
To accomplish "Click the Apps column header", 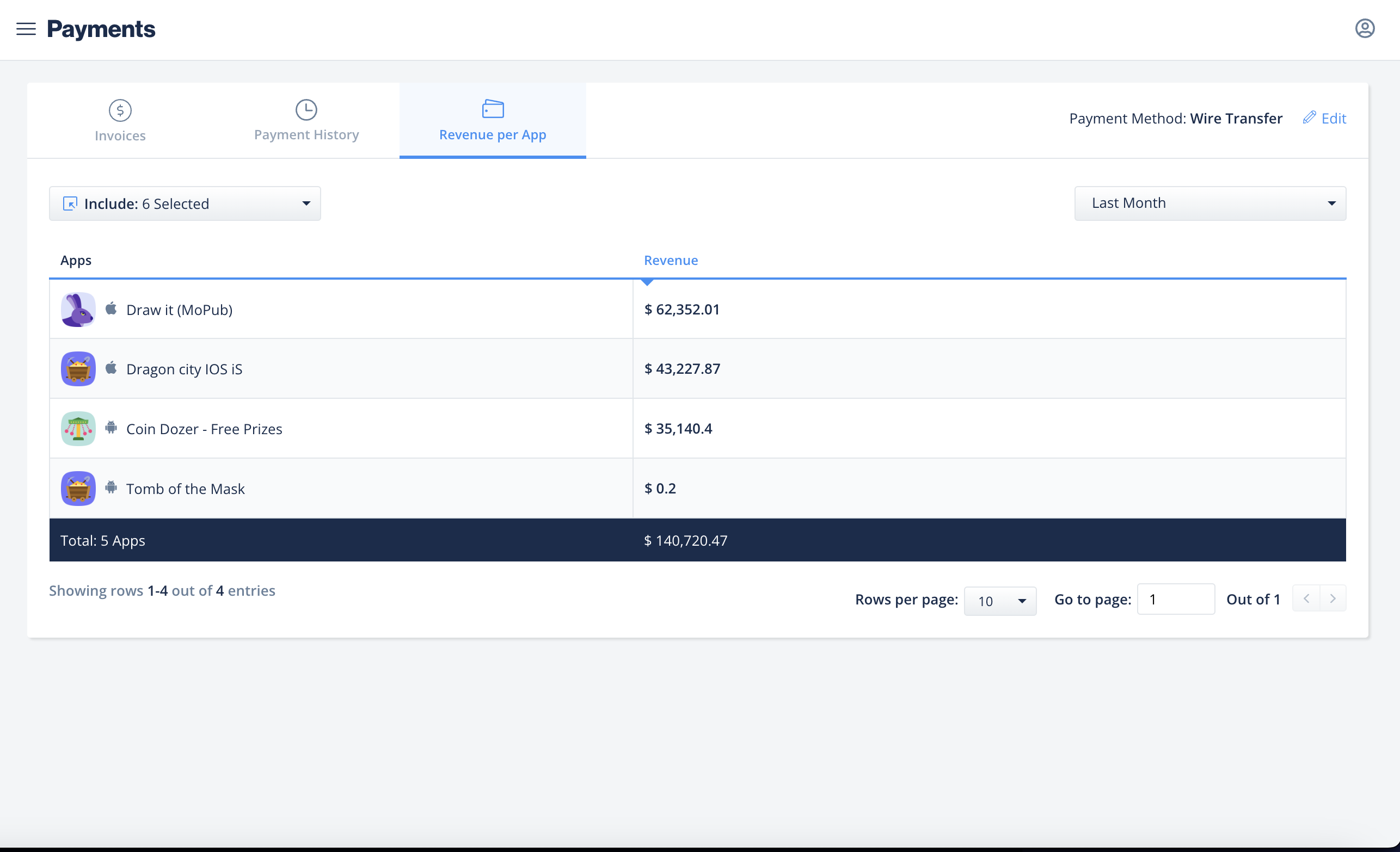I will tap(76, 260).
